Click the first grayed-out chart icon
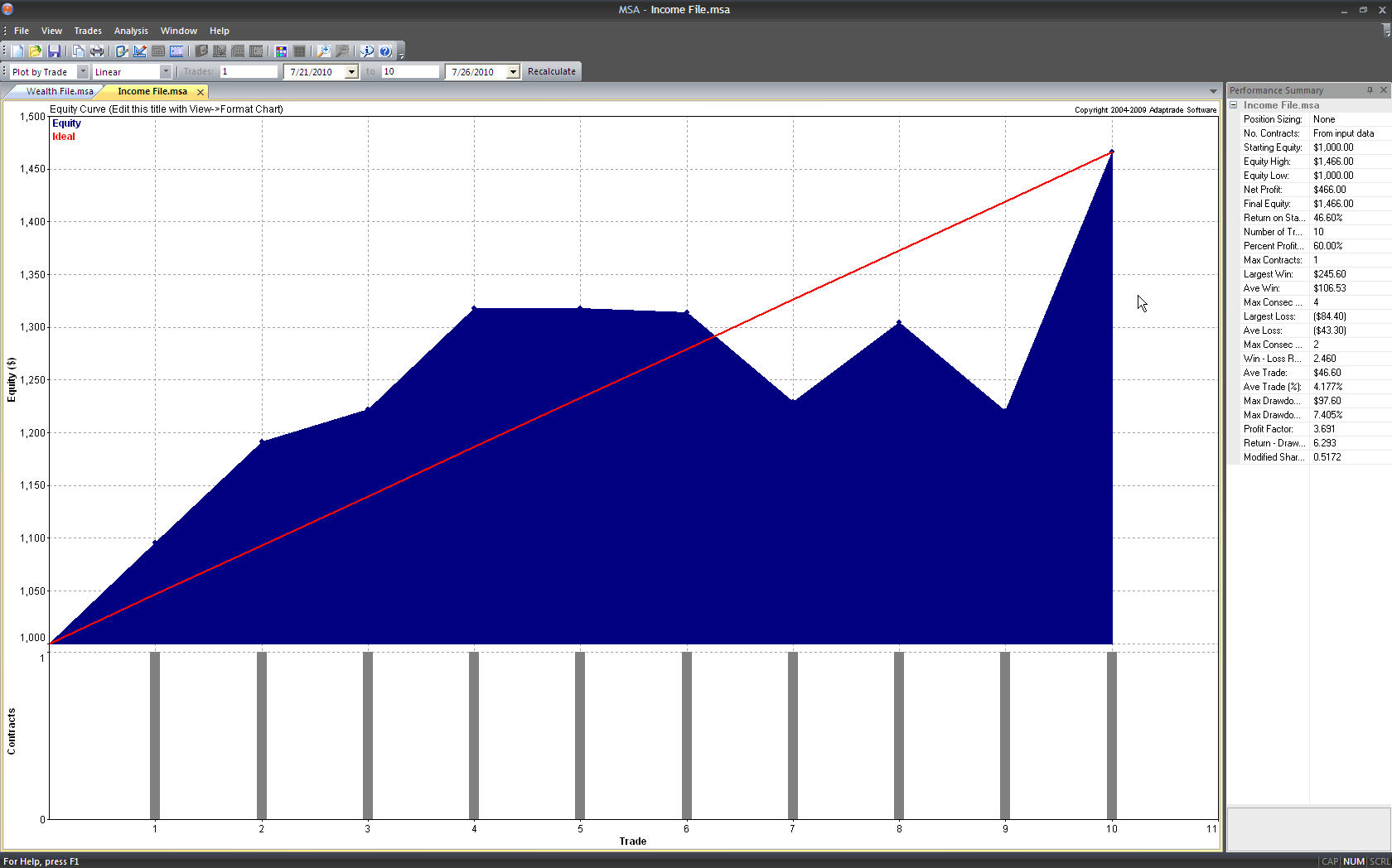The height and width of the screenshot is (868, 1392). pos(201,51)
